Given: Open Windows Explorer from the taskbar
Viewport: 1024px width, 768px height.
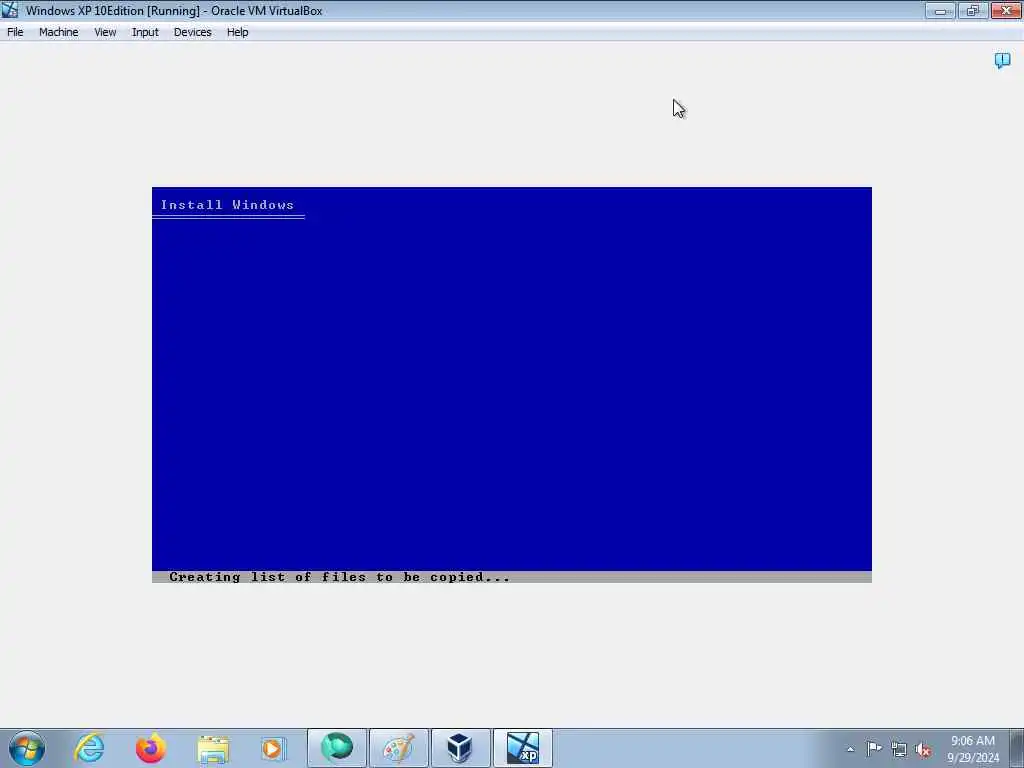Looking at the screenshot, I should click(x=213, y=748).
